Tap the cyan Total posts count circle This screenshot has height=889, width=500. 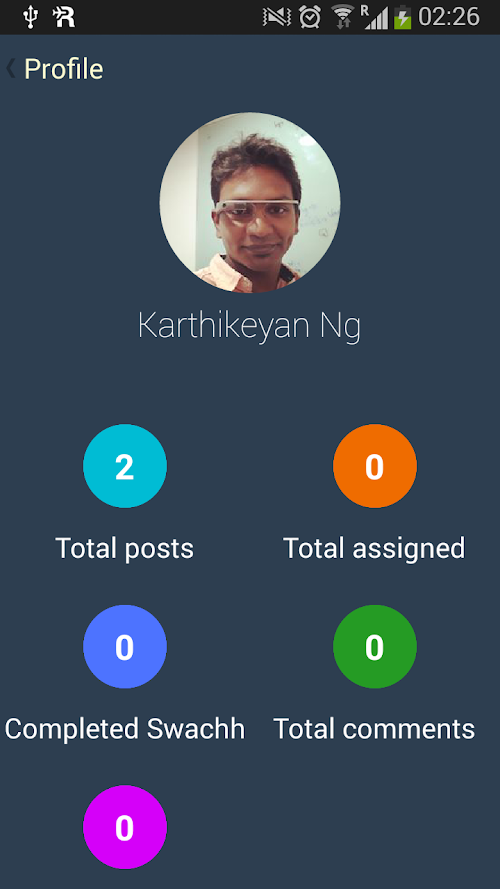125,465
